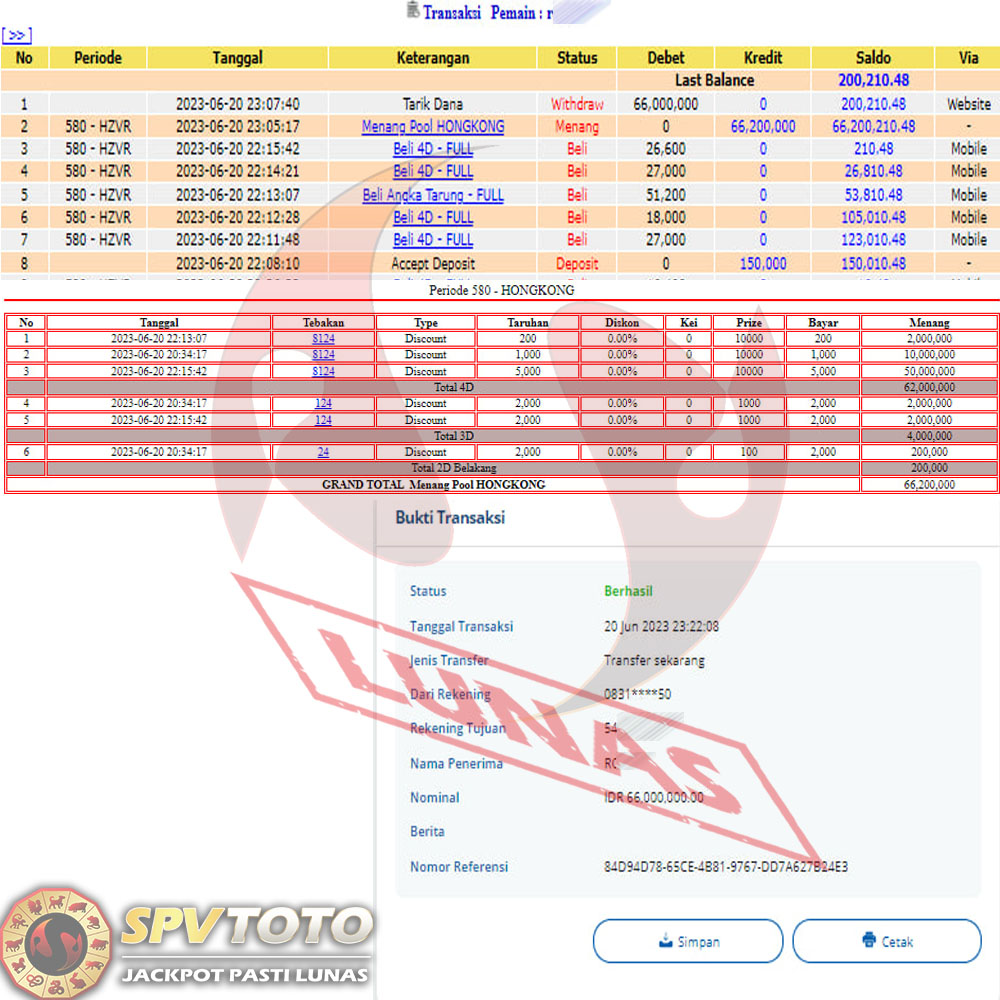Viewport: 1000px width, 1000px height.
Task: Click tebakan 124 in row 4
Action: [x=323, y=403]
